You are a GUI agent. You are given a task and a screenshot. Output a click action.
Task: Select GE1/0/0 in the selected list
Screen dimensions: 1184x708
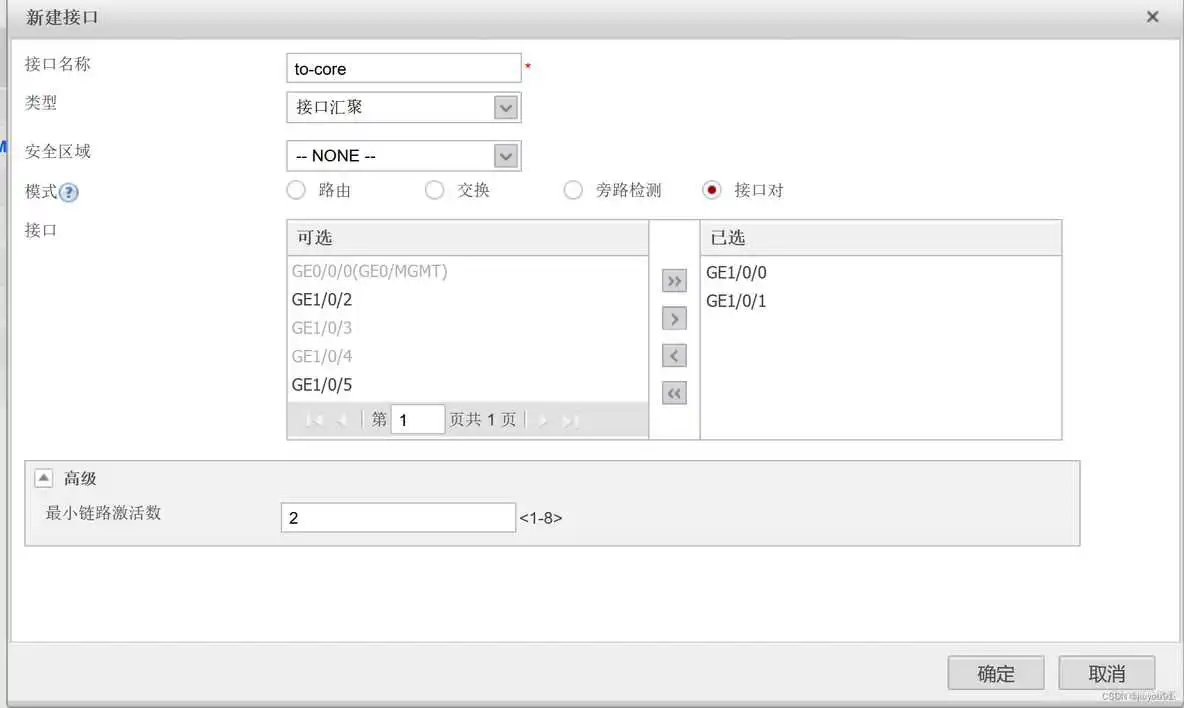pyautogui.click(x=736, y=271)
